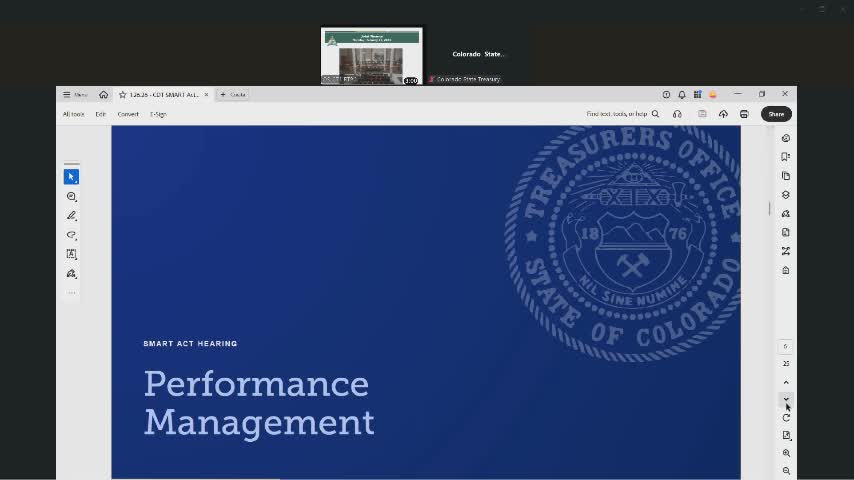Go to Acrobat Home view

coord(103,95)
